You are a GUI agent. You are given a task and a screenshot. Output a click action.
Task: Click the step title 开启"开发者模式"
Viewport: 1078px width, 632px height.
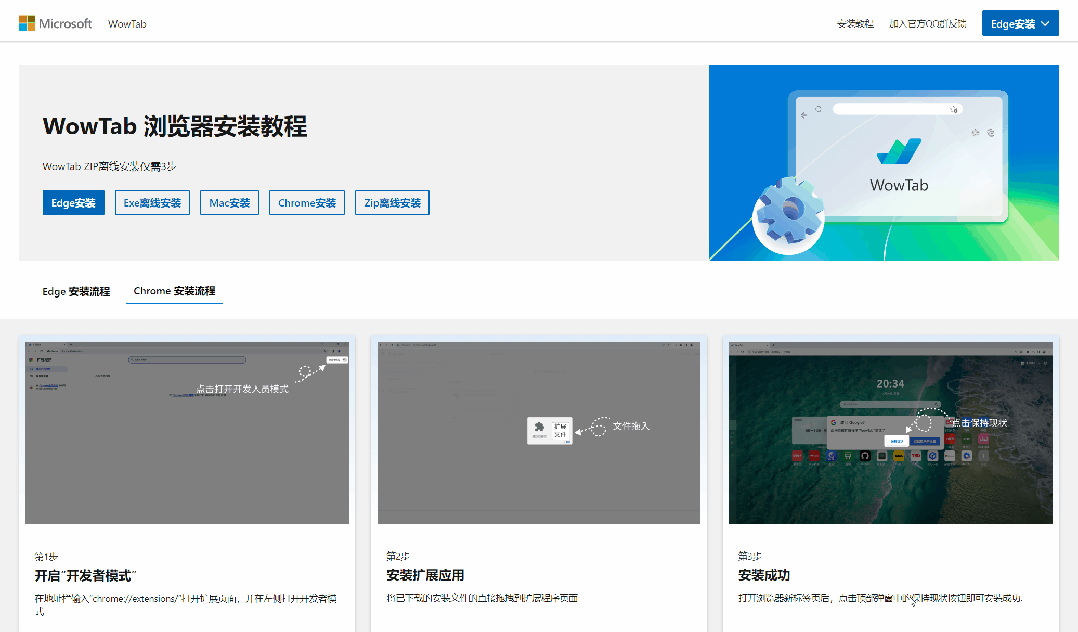tap(86, 576)
